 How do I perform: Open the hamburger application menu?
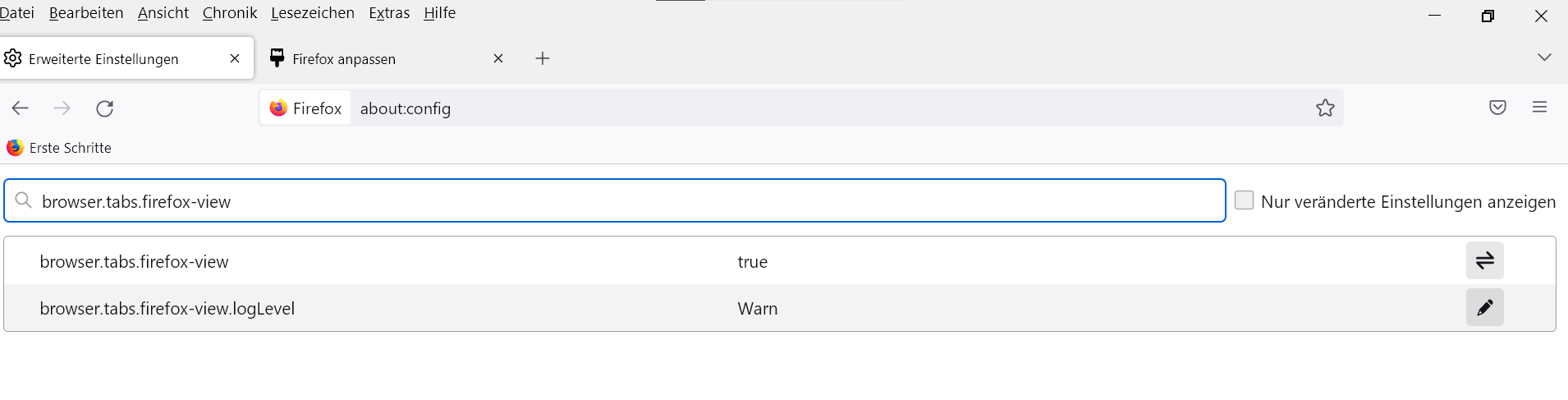point(1539,108)
